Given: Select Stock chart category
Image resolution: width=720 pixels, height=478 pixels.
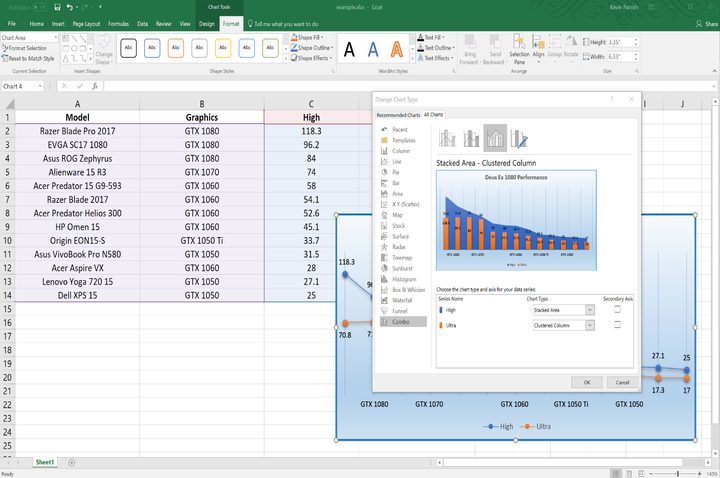Looking at the screenshot, I should coord(400,226).
